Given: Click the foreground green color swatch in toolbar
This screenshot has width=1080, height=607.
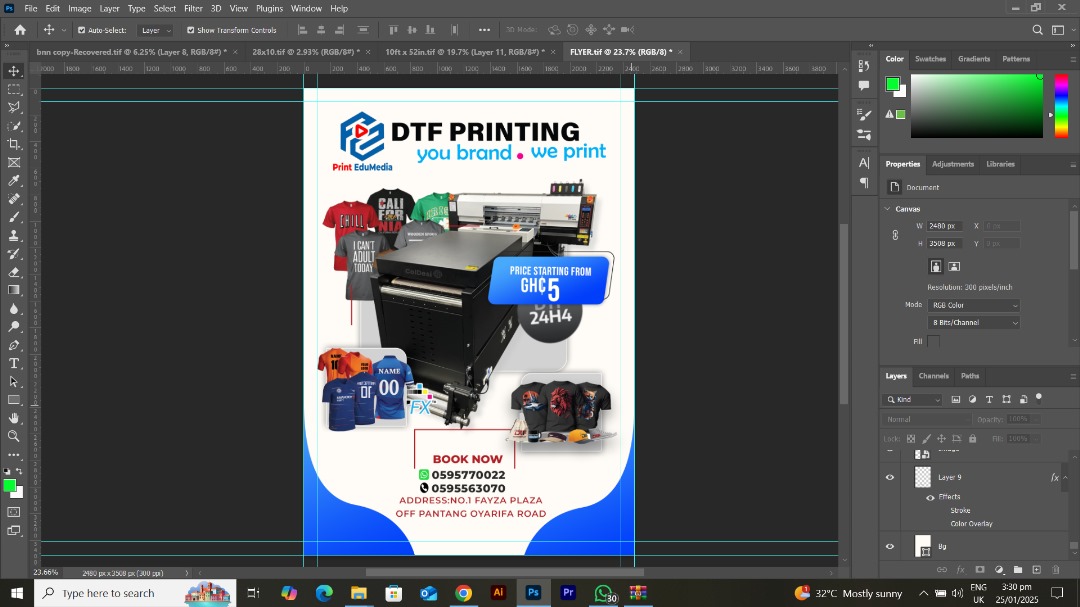Looking at the screenshot, I should [x=10, y=486].
